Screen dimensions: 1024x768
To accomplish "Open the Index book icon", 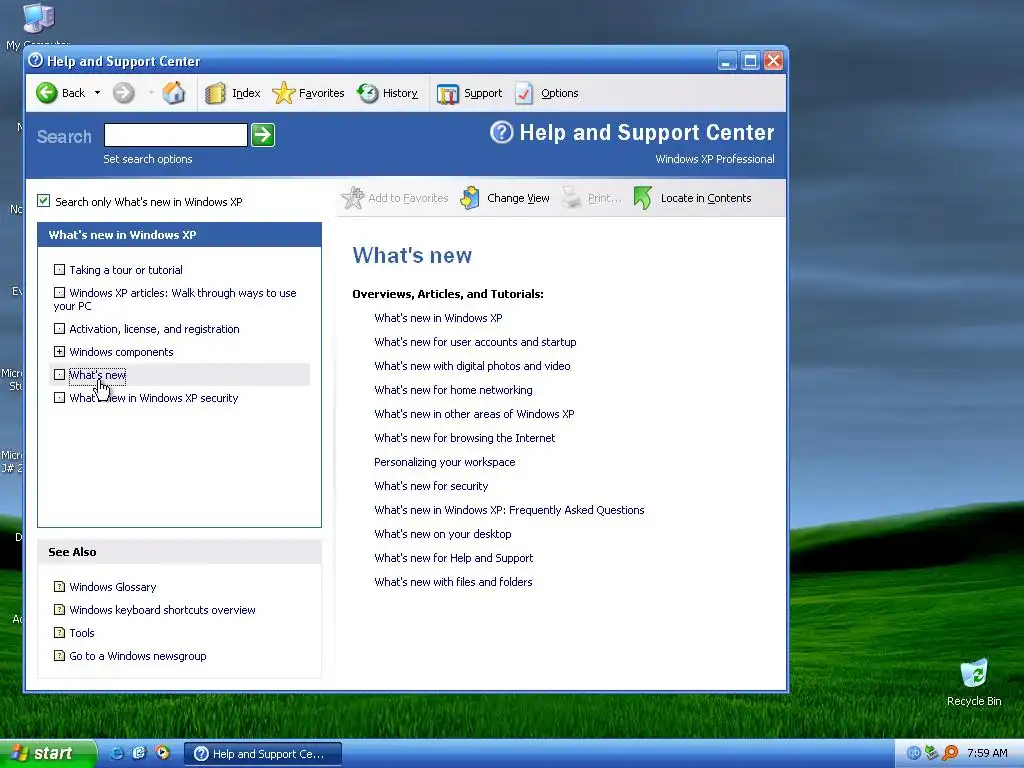I will pyautogui.click(x=215, y=93).
